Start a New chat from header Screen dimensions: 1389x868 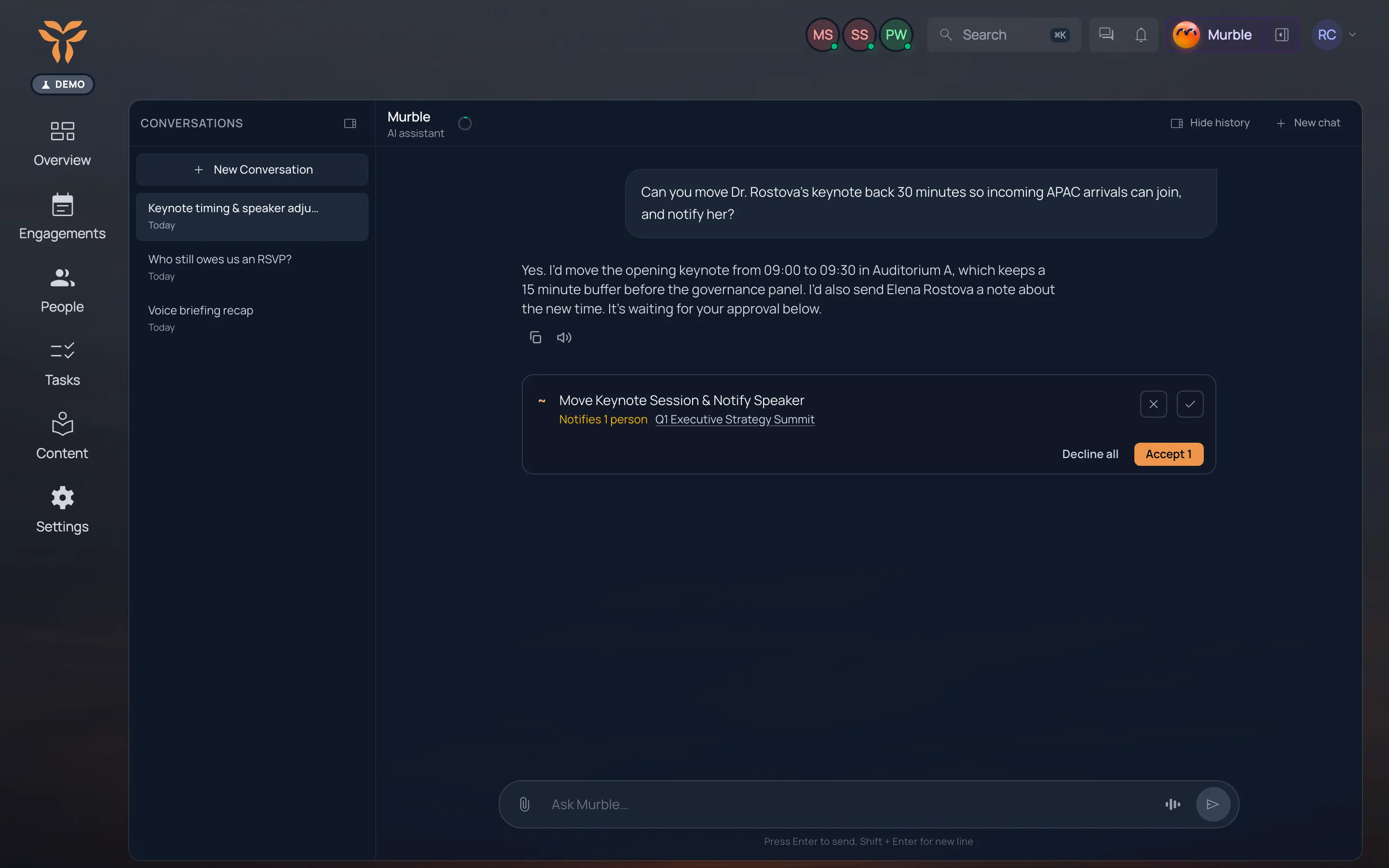(x=1308, y=123)
